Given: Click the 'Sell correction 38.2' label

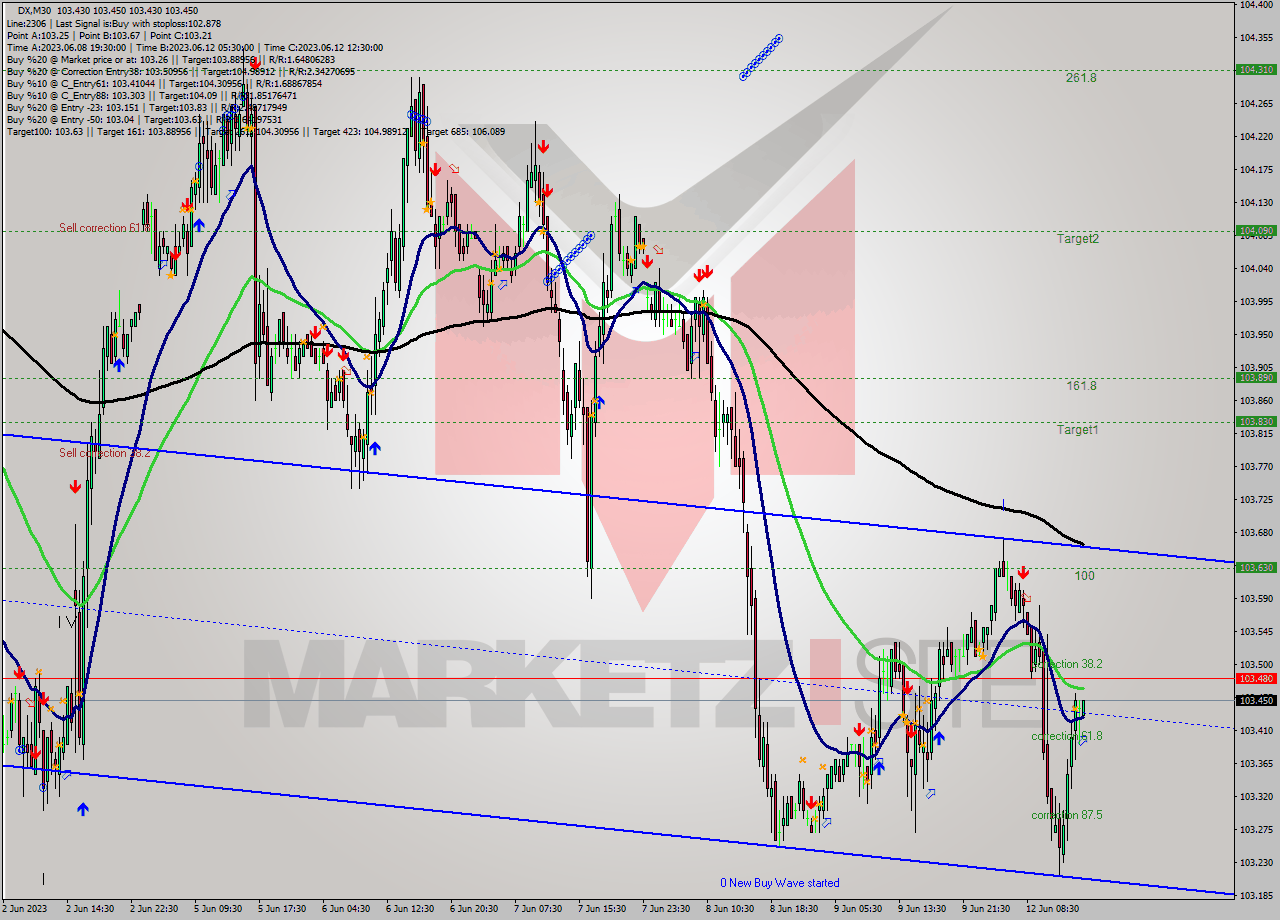Looking at the screenshot, I should click(x=106, y=453).
